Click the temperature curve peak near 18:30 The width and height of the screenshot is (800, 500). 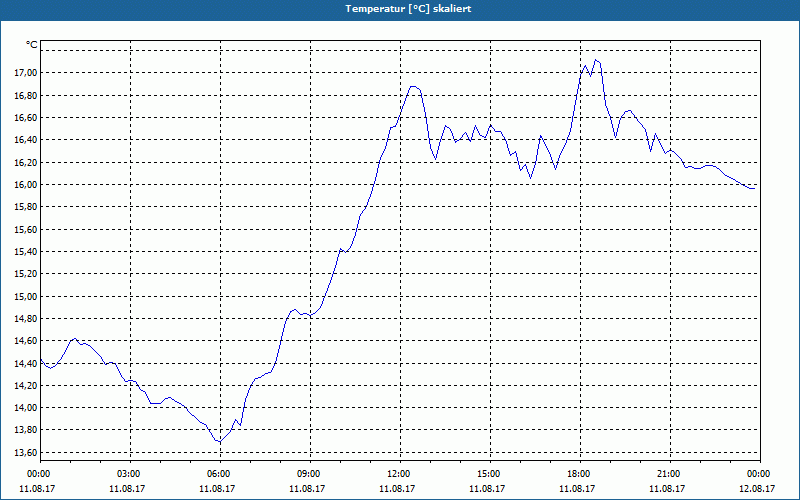[595, 60]
